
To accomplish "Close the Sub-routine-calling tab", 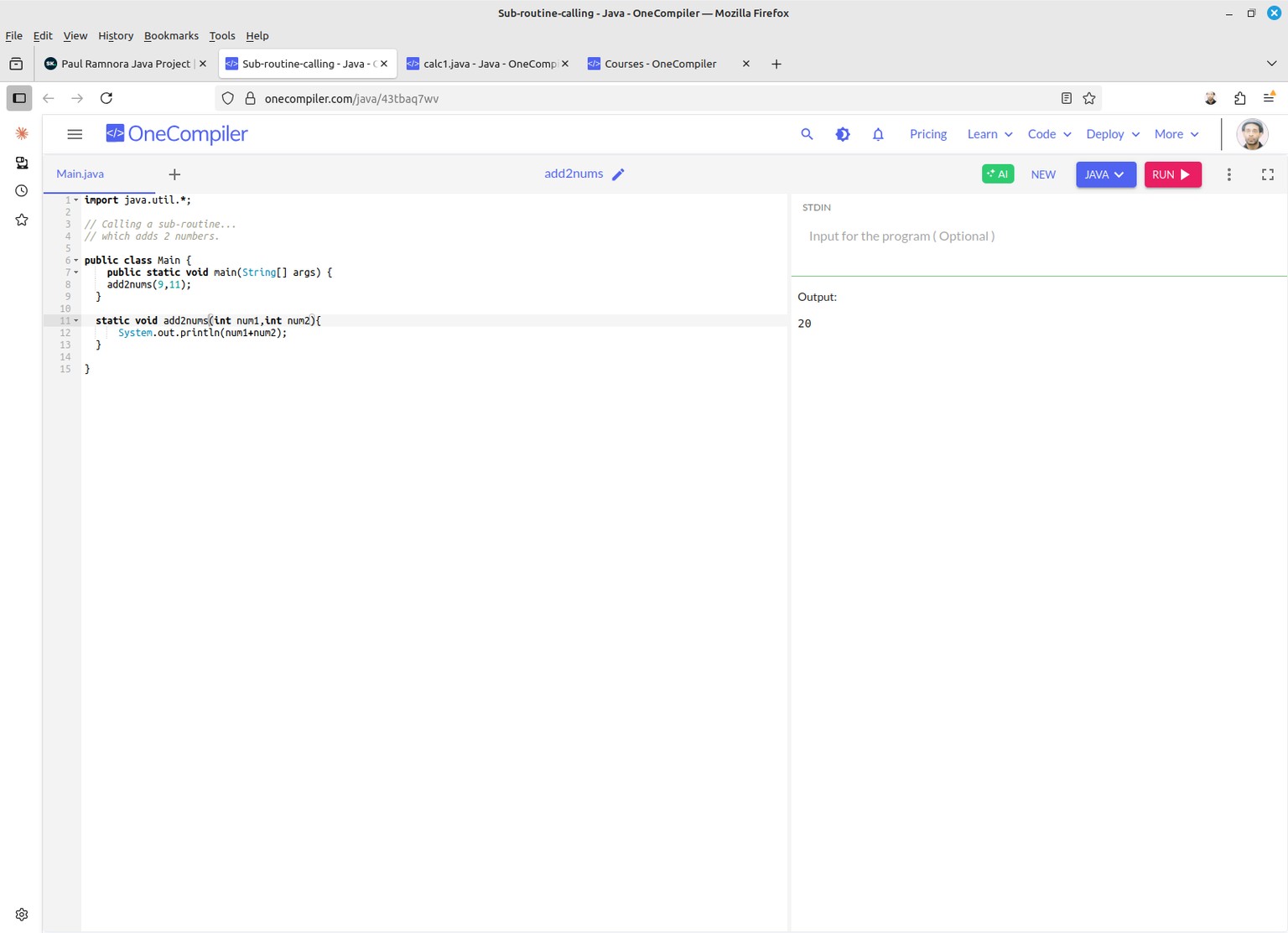I will [384, 64].
